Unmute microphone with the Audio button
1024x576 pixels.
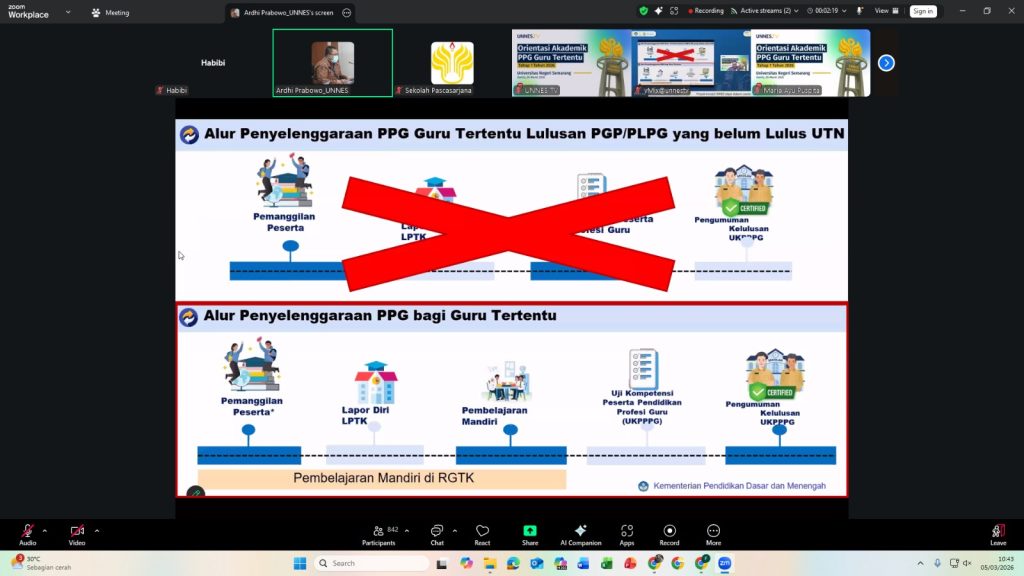[x=27, y=531]
